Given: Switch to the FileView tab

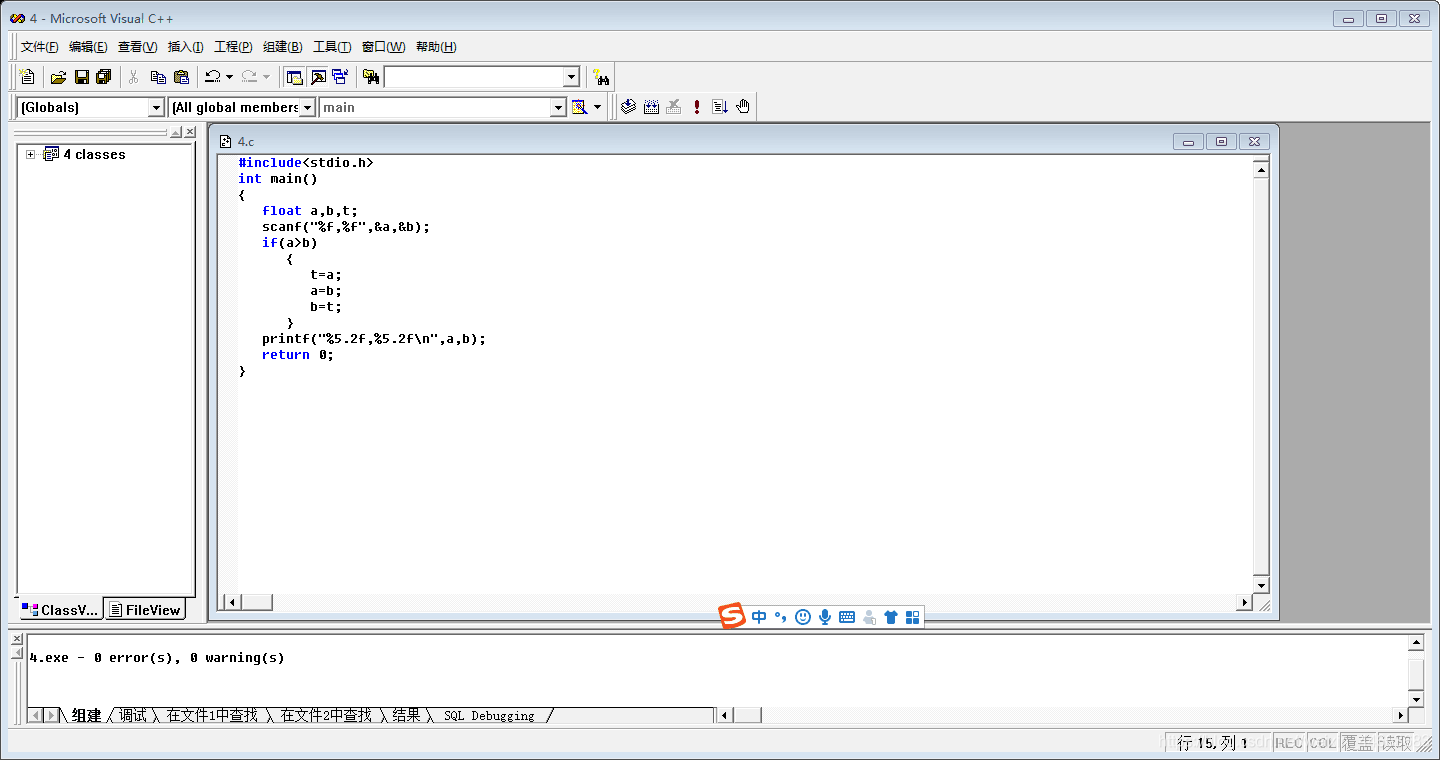Looking at the screenshot, I should pos(145,610).
